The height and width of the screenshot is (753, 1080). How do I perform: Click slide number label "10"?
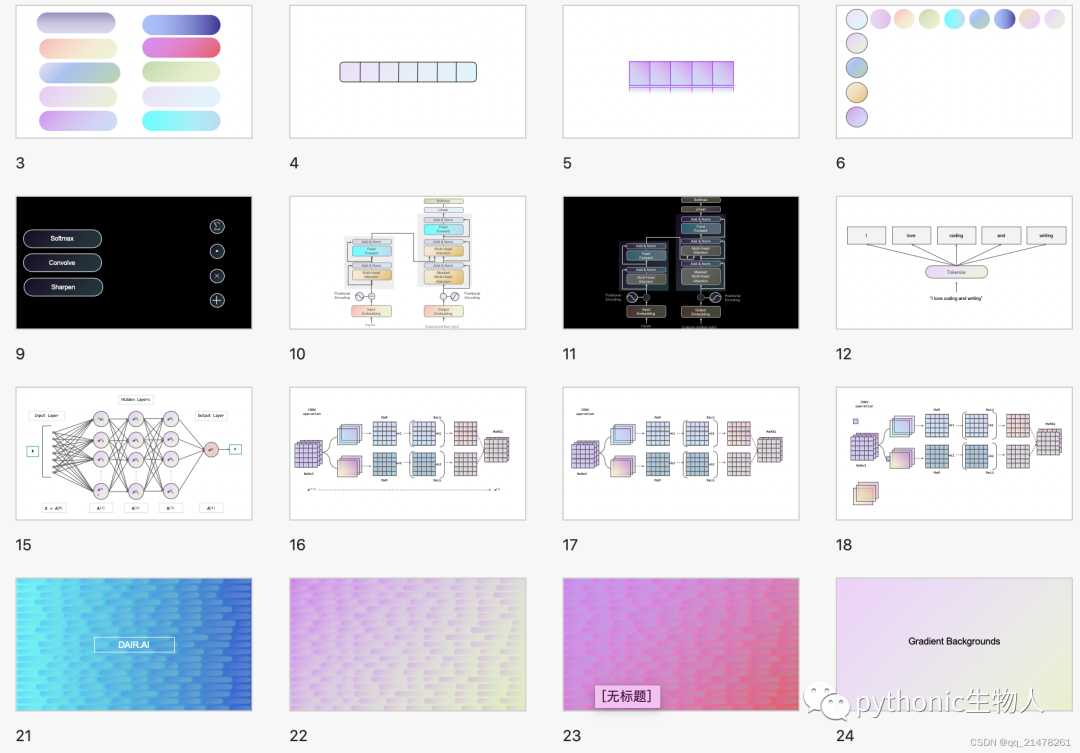pos(298,354)
